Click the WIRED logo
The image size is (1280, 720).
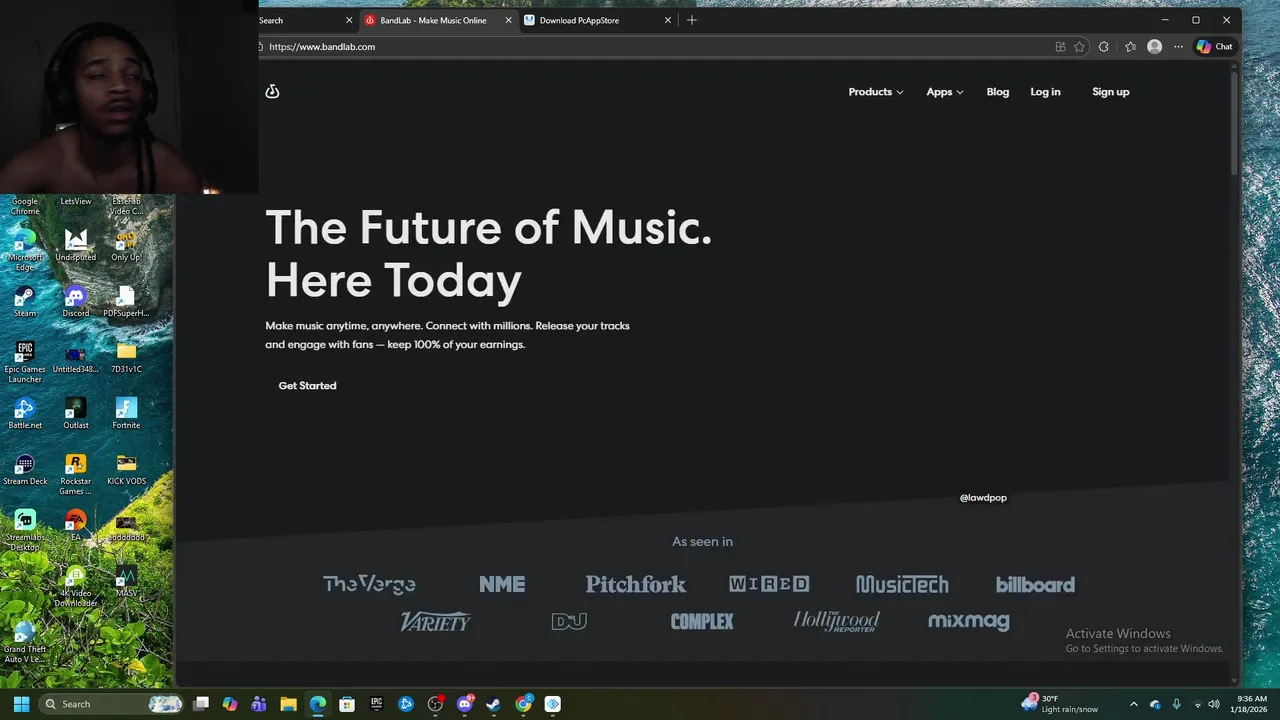pos(769,584)
